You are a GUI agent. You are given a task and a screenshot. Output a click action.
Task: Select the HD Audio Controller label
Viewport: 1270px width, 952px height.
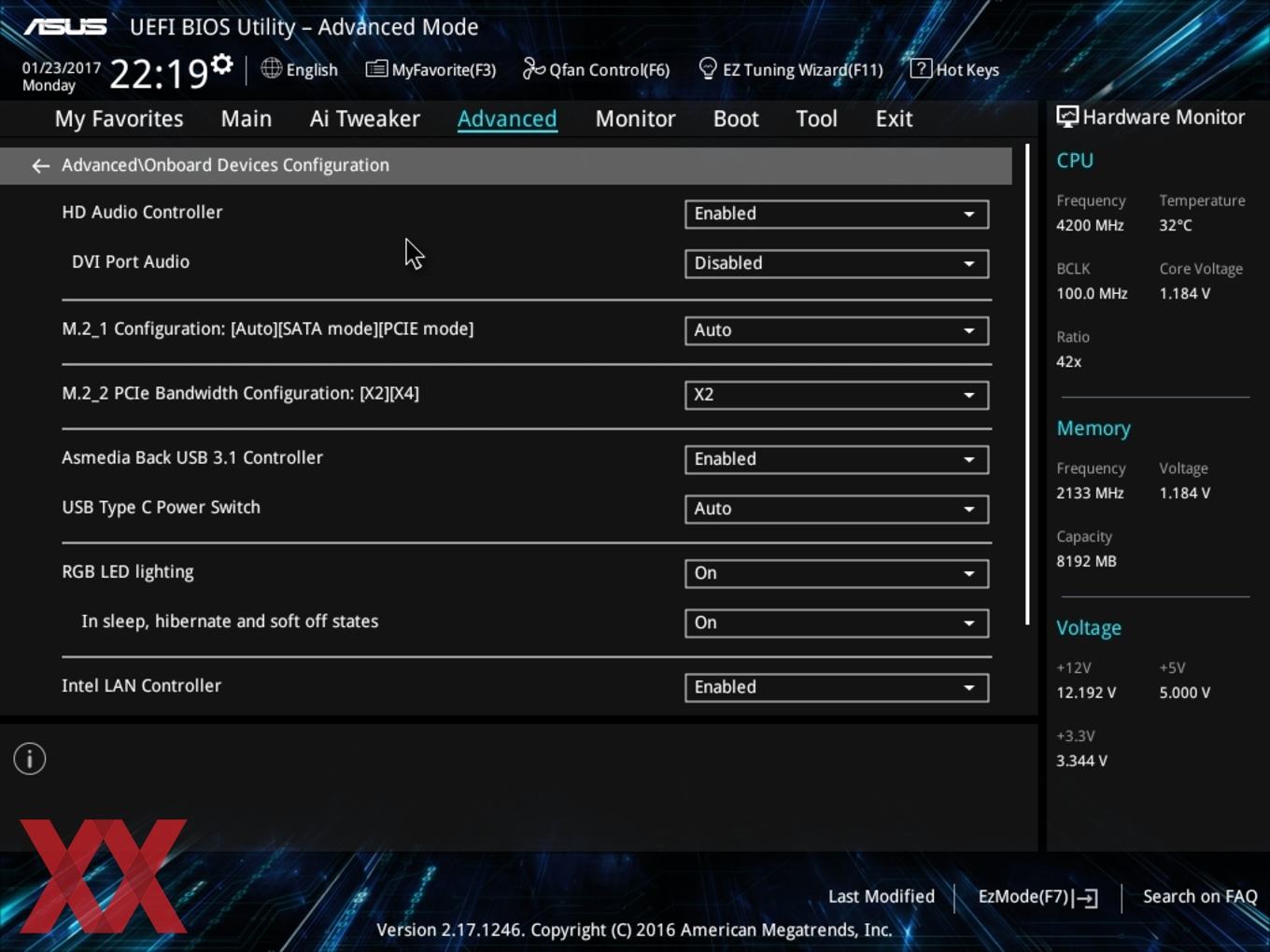point(142,212)
